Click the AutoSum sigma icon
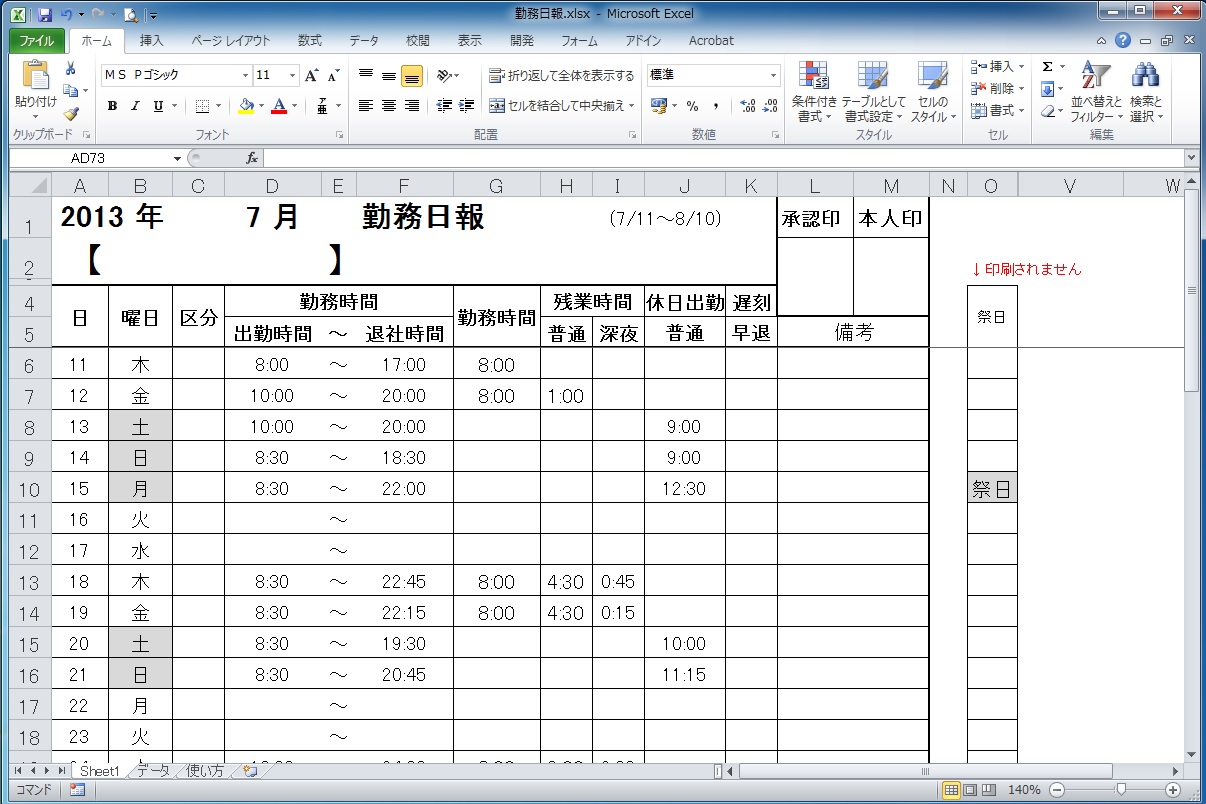The height and width of the screenshot is (804, 1206). pyautogui.click(x=1047, y=67)
